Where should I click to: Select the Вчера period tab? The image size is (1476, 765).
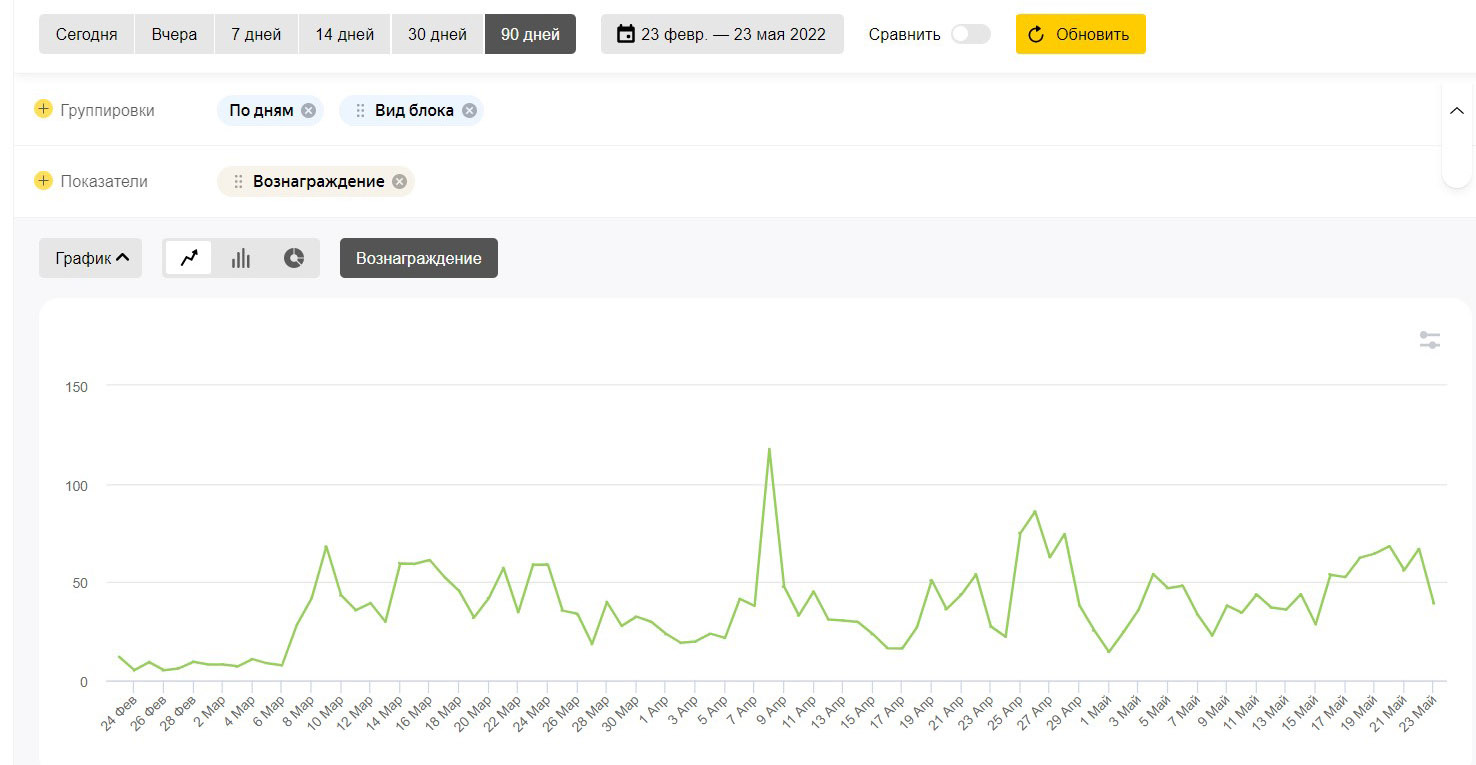click(174, 34)
